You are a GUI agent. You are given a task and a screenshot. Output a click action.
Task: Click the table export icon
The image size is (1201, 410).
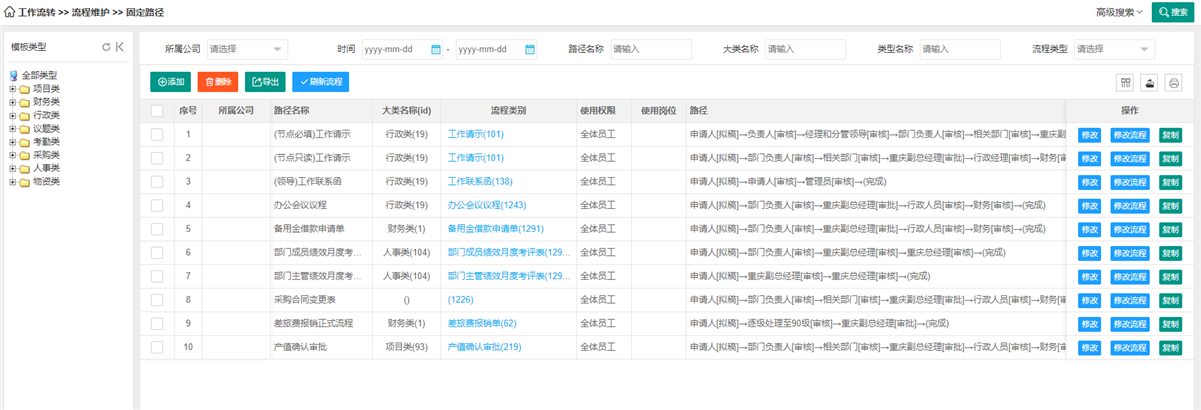tap(1150, 83)
